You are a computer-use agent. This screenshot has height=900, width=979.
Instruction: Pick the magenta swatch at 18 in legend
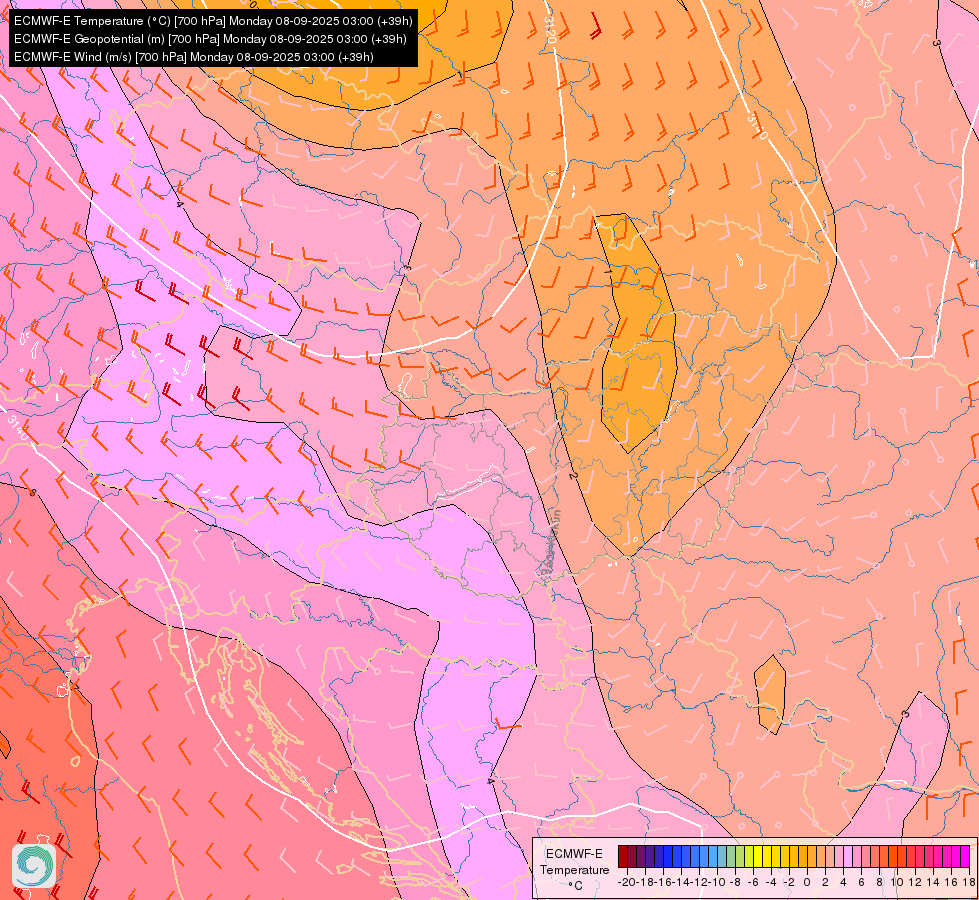coord(965,856)
